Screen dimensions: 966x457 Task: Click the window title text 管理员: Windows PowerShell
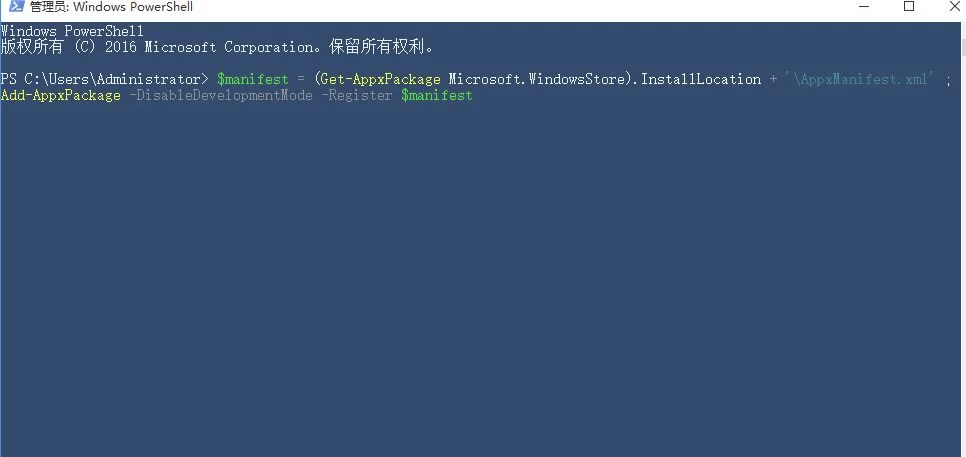click(x=111, y=7)
